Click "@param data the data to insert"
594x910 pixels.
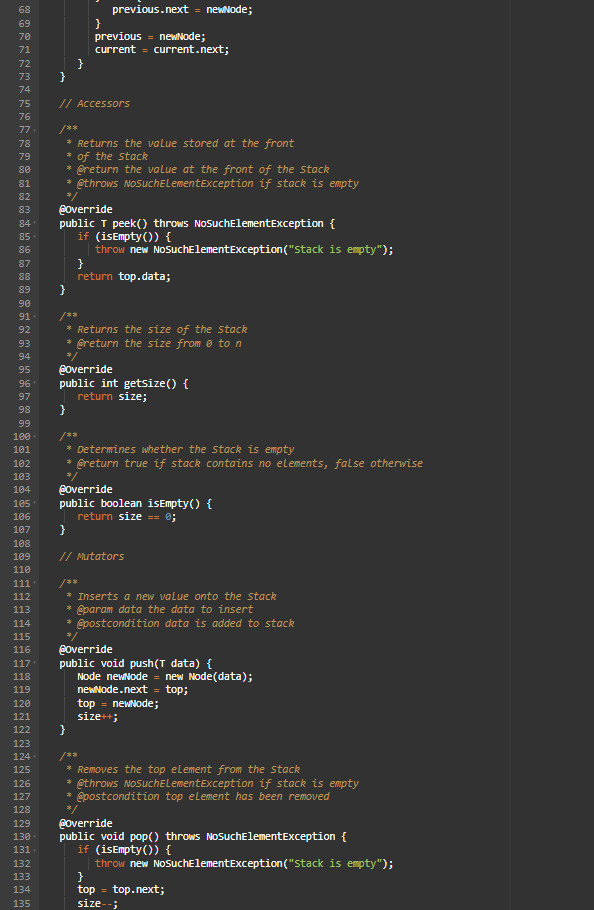(x=165, y=610)
